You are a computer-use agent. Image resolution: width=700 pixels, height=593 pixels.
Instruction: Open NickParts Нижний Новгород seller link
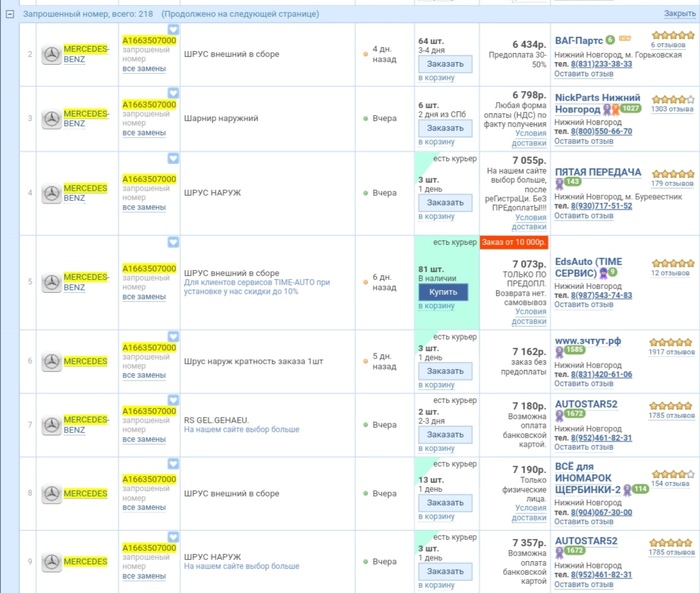point(597,103)
